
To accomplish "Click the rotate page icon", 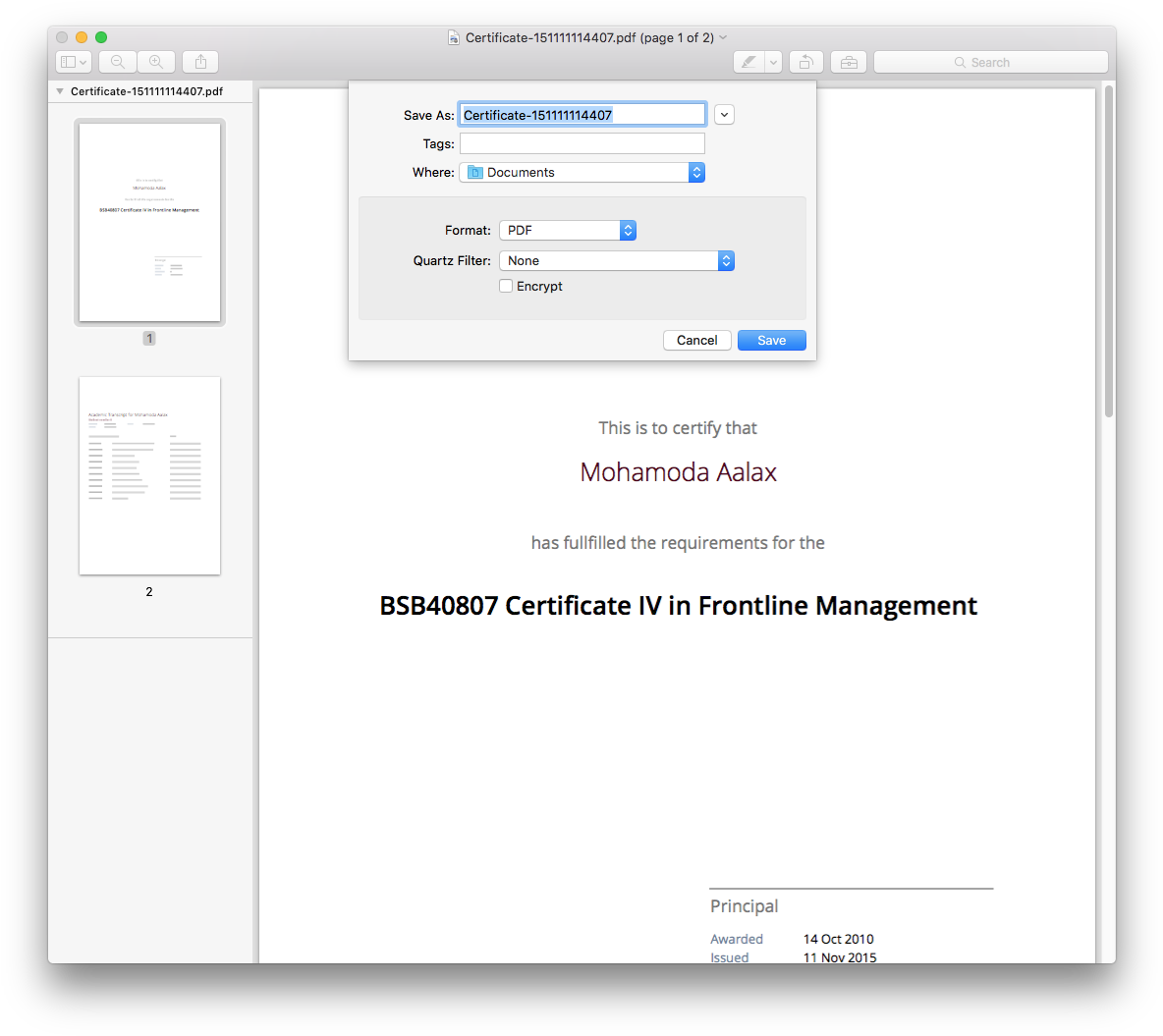I will pyautogui.click(x=805, y=62).
